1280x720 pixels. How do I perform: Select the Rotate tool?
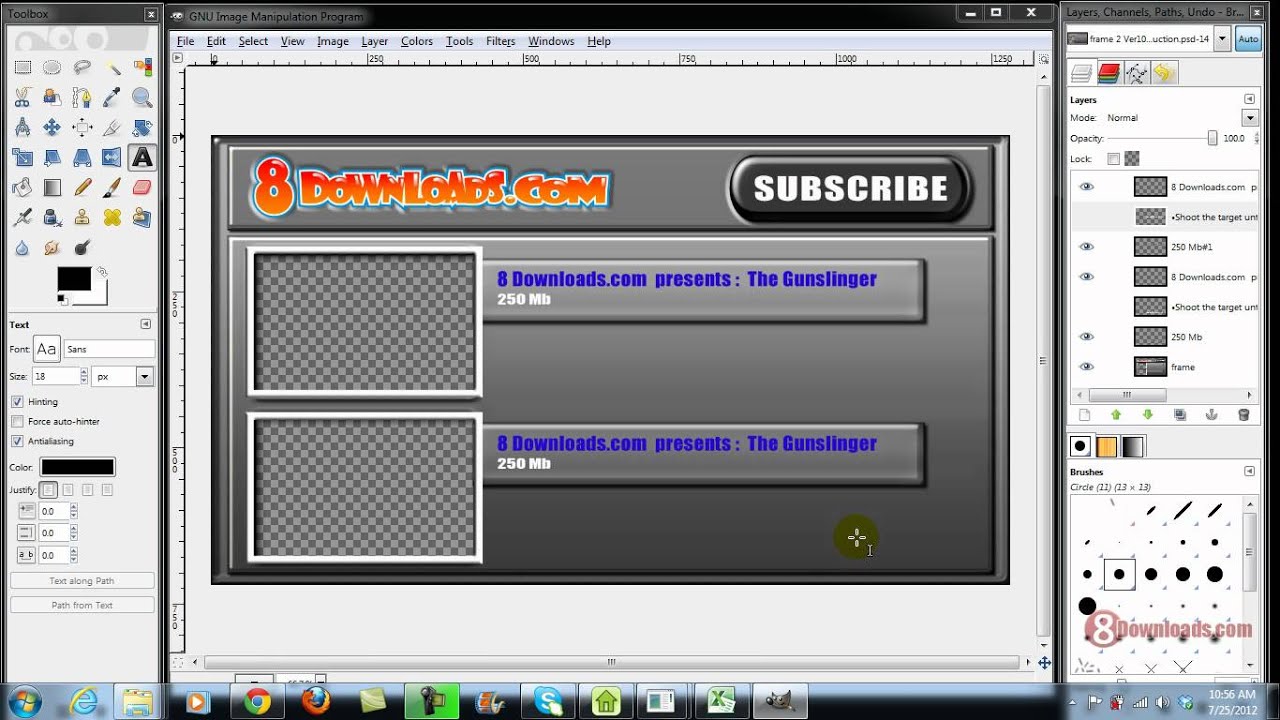pos(142,128)
